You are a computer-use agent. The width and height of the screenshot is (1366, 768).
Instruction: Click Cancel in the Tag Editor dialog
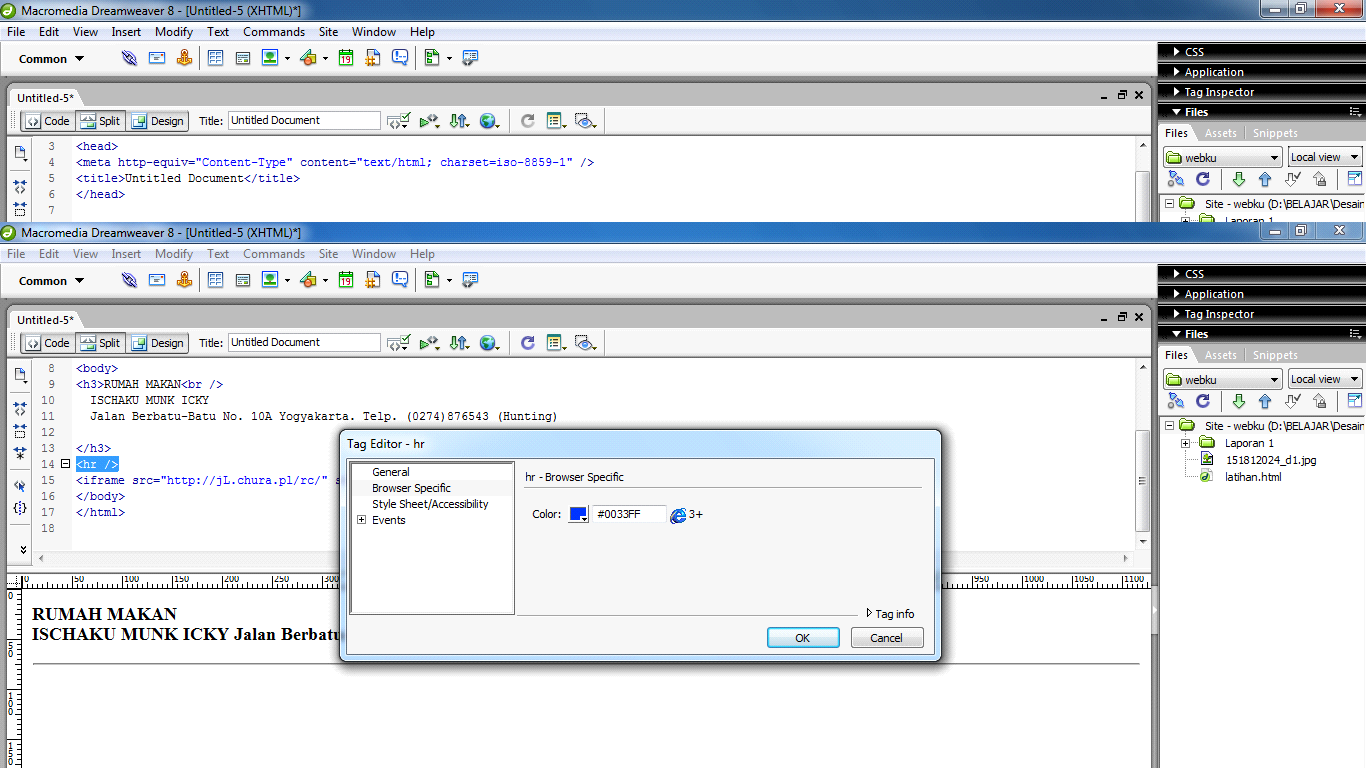tap(886, 638)
